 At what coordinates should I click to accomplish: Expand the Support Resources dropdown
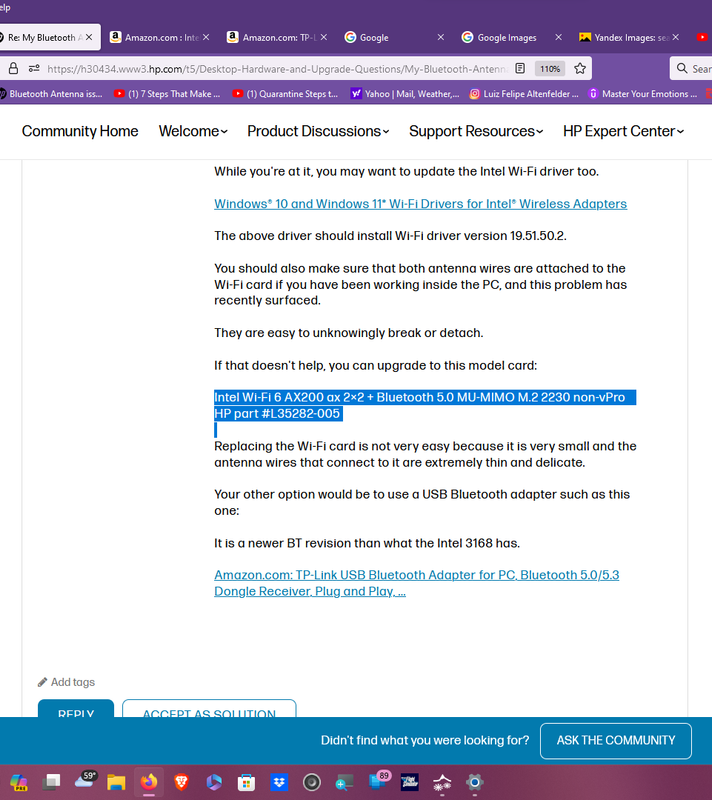[x=476, y=131]
